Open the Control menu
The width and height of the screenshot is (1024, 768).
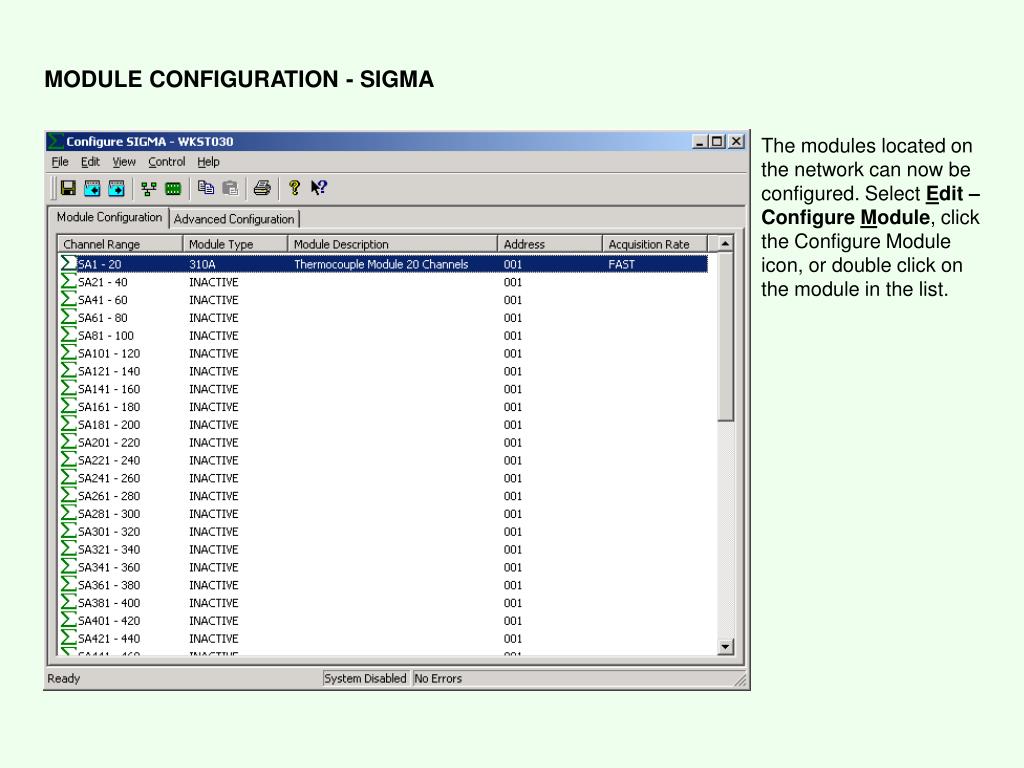[167, 162]
